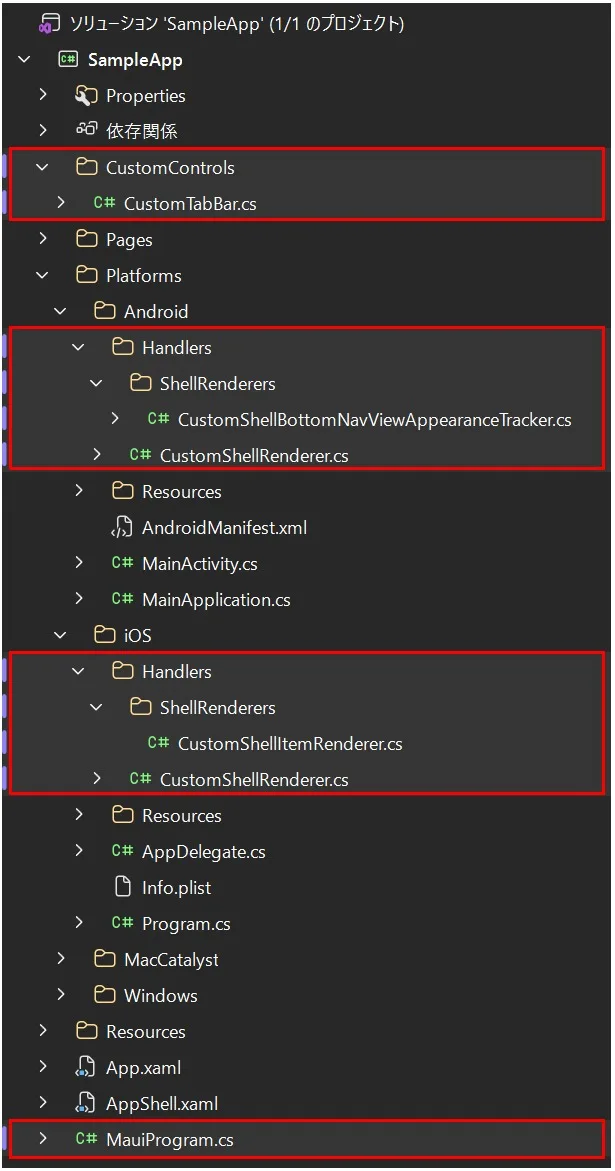Expand the Windows platform folder

(60, 995)
